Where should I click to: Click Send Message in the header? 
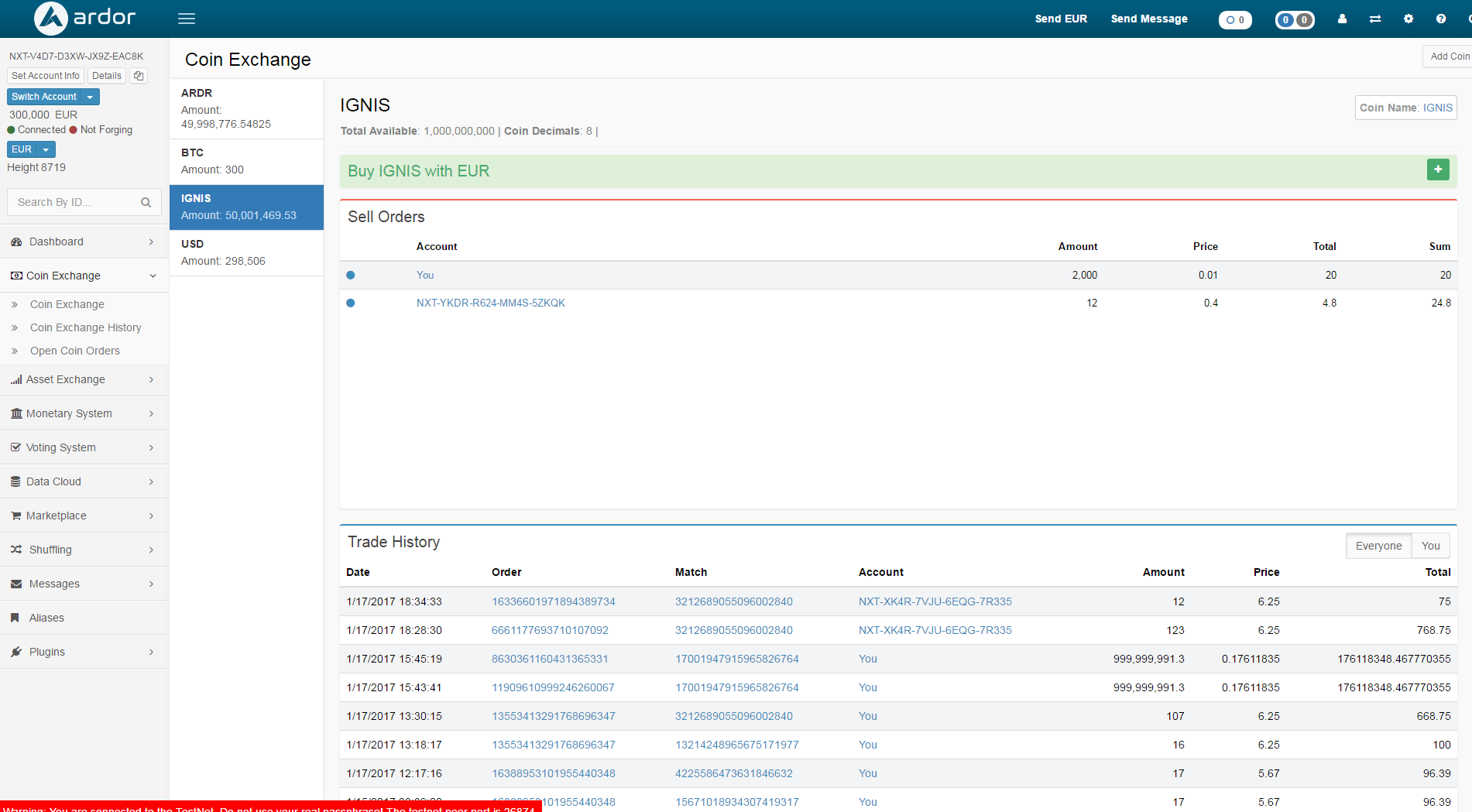click(x=1149, y=19)
